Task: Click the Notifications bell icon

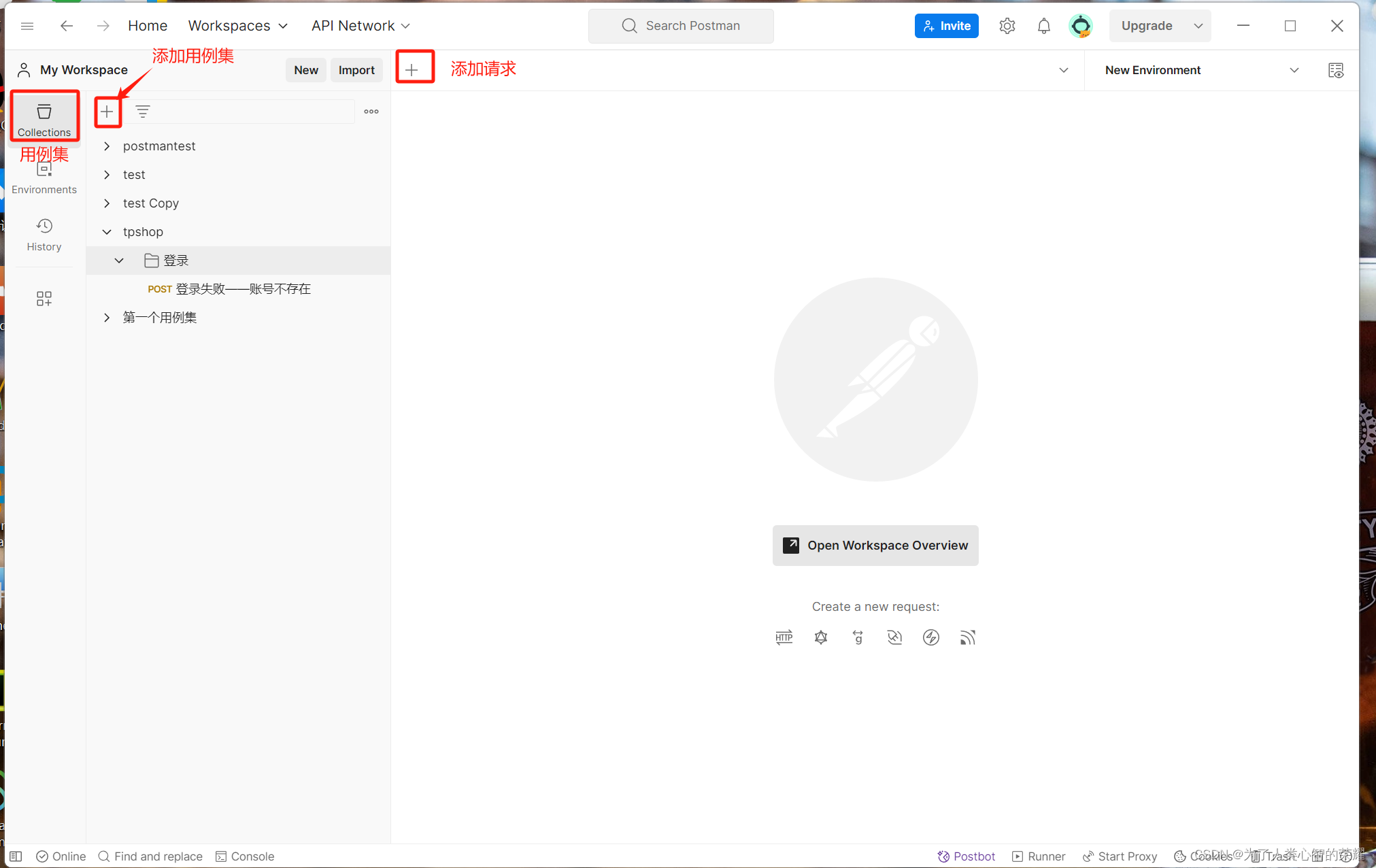Action: tap(1043, 25)
